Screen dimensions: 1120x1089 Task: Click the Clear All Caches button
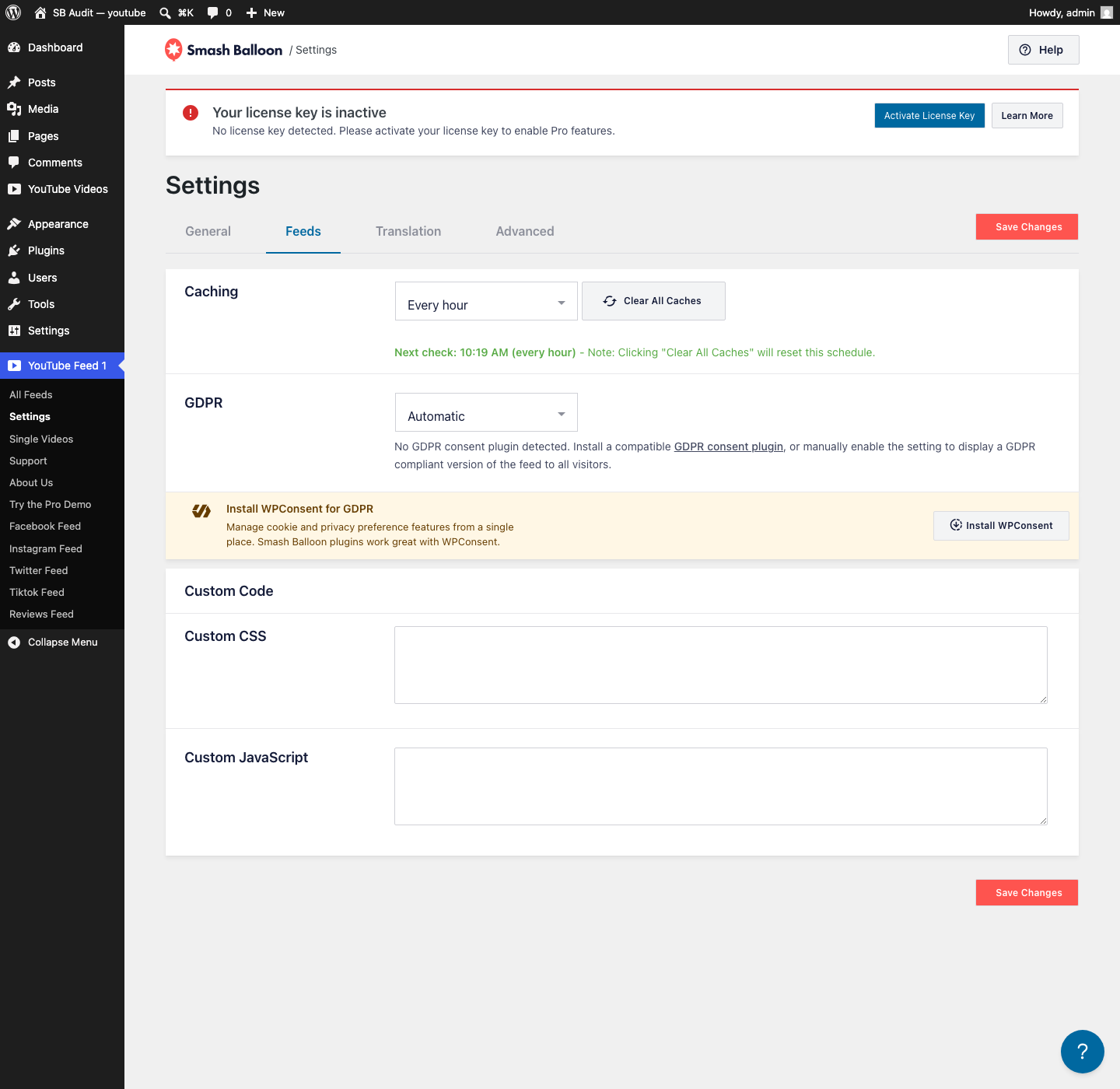pos(653,301)
